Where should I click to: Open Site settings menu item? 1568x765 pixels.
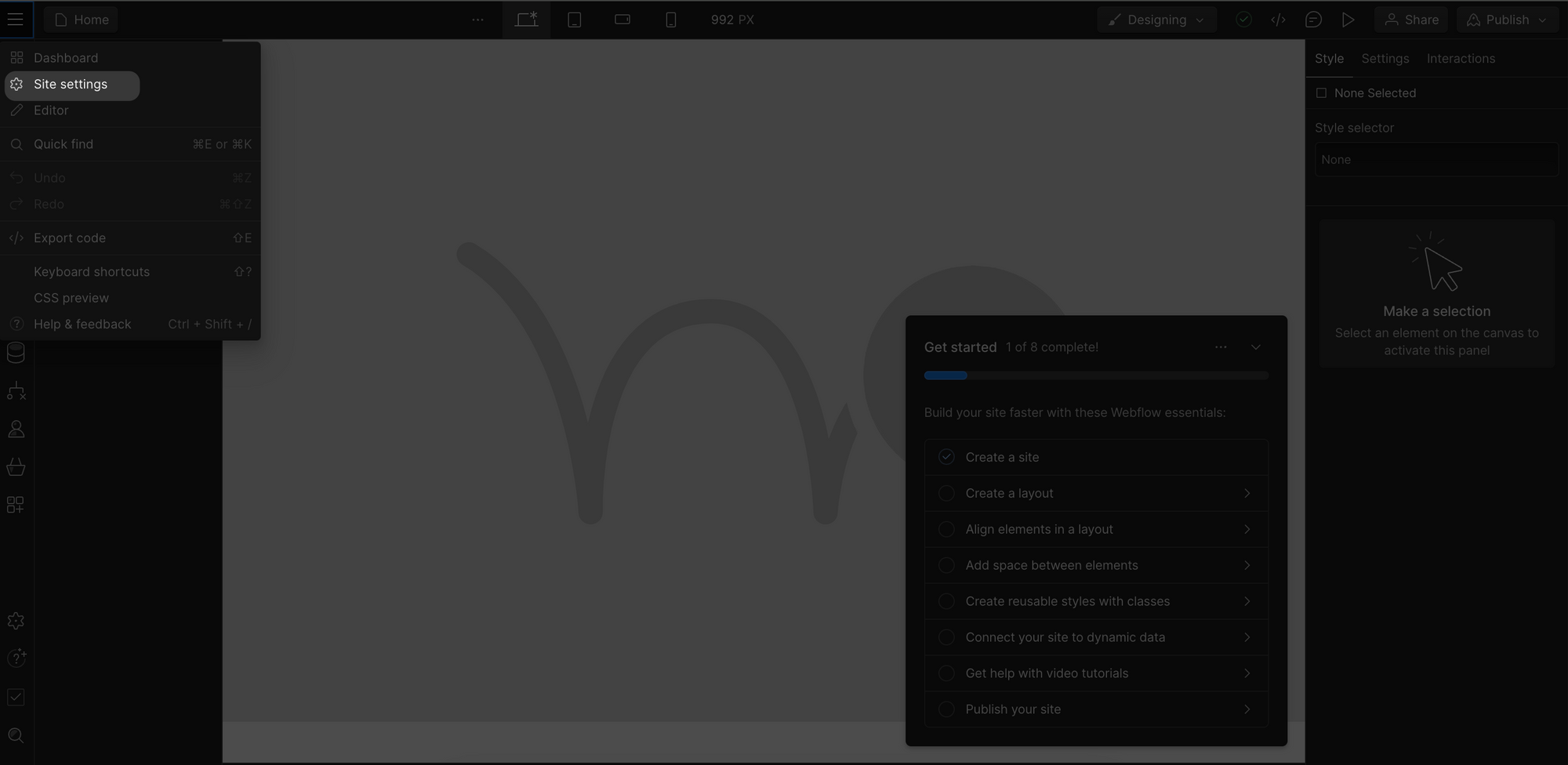[72, 84]
